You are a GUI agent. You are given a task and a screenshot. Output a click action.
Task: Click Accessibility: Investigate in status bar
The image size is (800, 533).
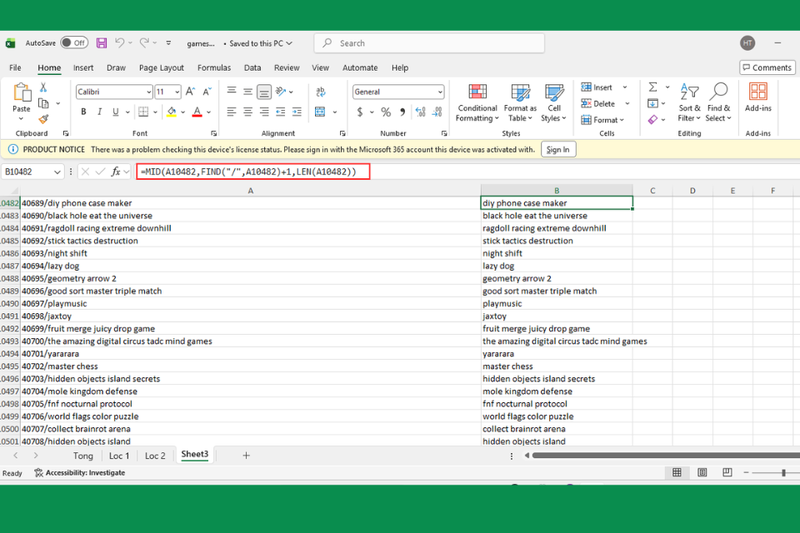click(80, 473)
